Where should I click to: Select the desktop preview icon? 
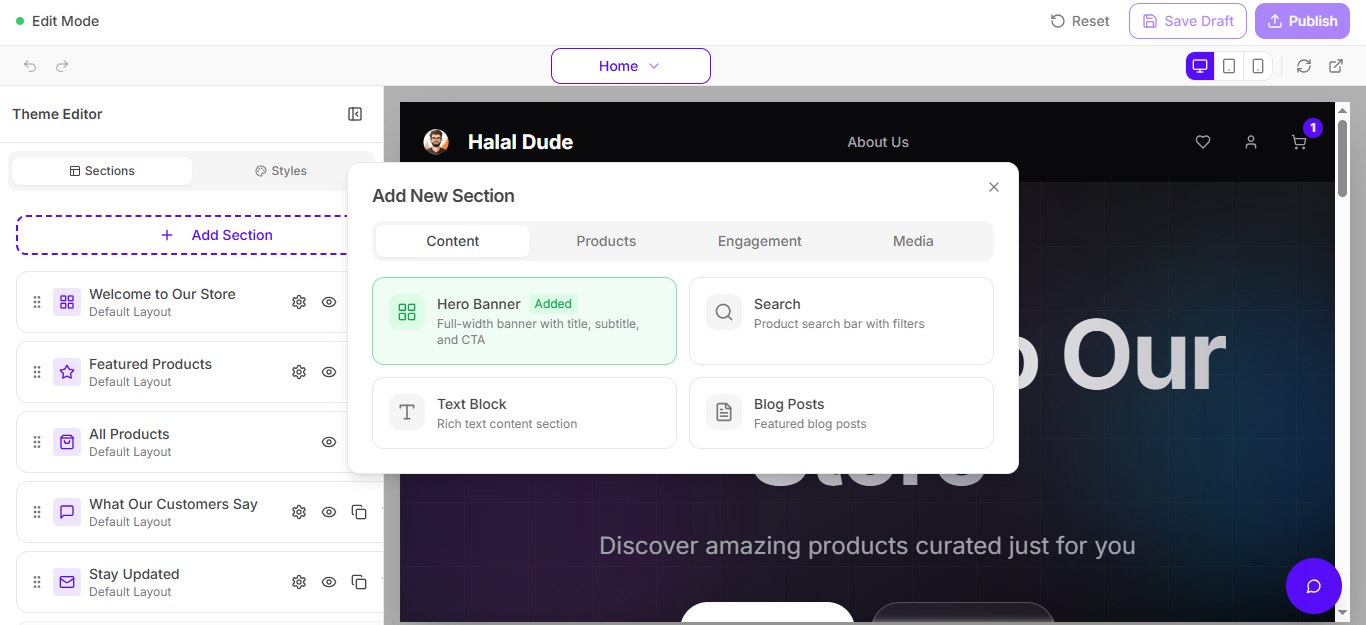click(1199, 65)
